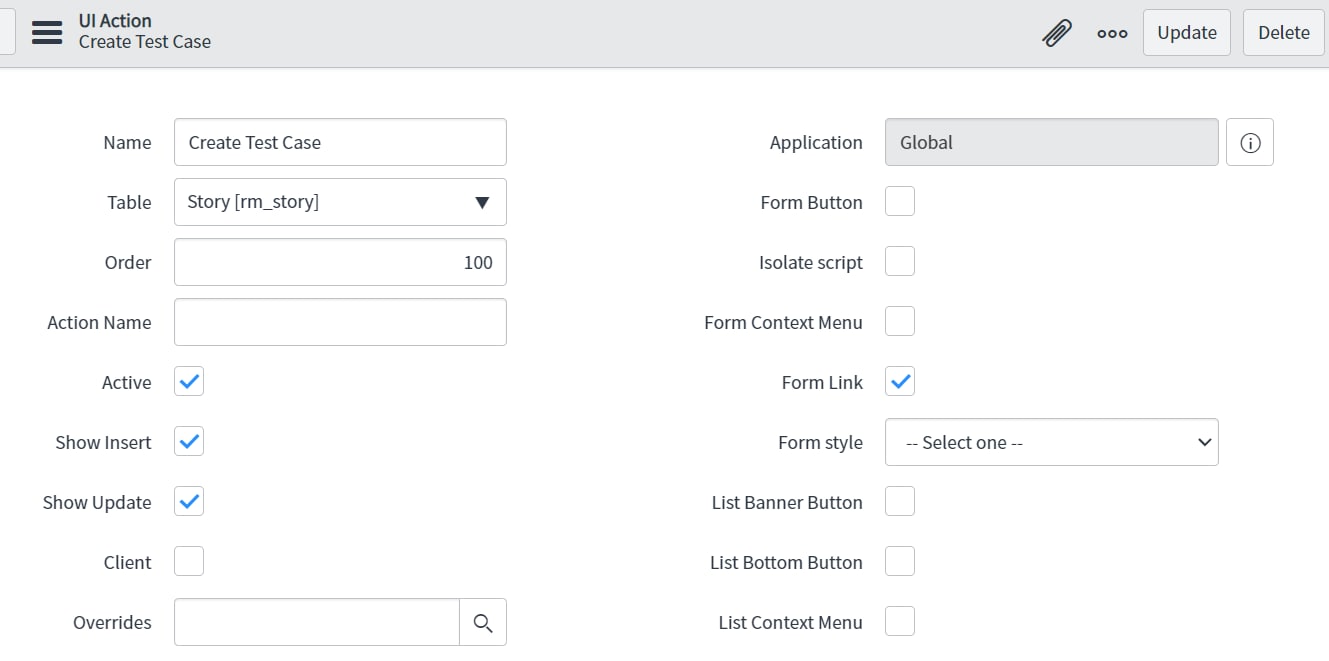The height and width of the screenshot is (661, 1329).
Task: Open the Overrides reference lookup magnifier
Action: (x=484, y=622)
